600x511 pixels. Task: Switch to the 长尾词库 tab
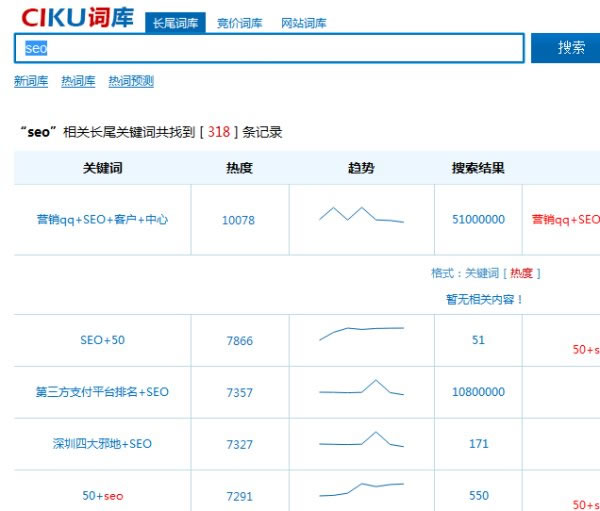[x=175, y=23]
